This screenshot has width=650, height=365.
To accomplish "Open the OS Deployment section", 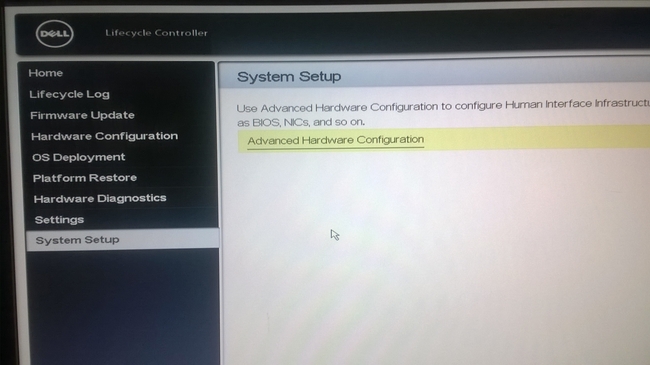I will click(79, 157).
